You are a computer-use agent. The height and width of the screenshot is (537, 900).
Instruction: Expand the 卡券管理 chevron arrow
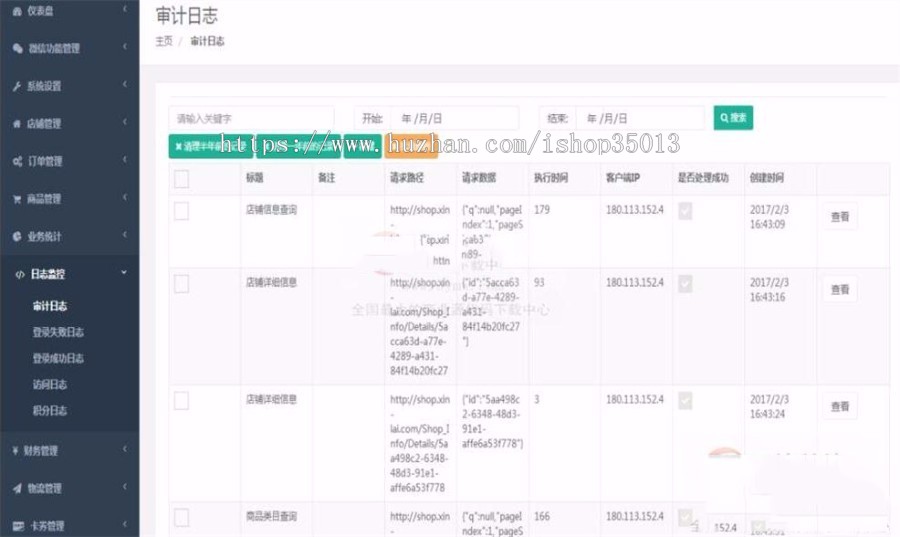pyautogui.click(x=125, y=524)
